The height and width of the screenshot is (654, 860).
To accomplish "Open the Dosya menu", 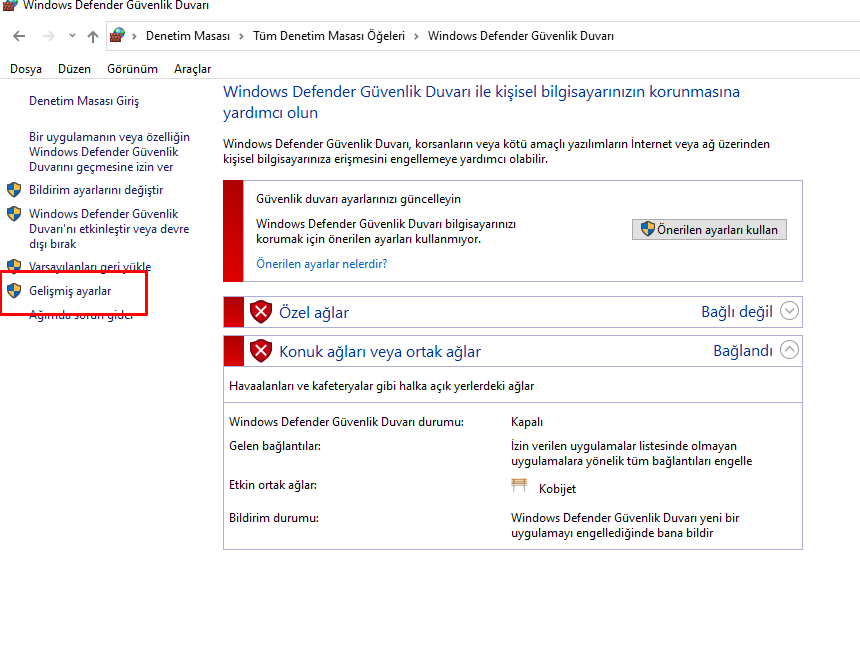I will (x=26, y=69).
